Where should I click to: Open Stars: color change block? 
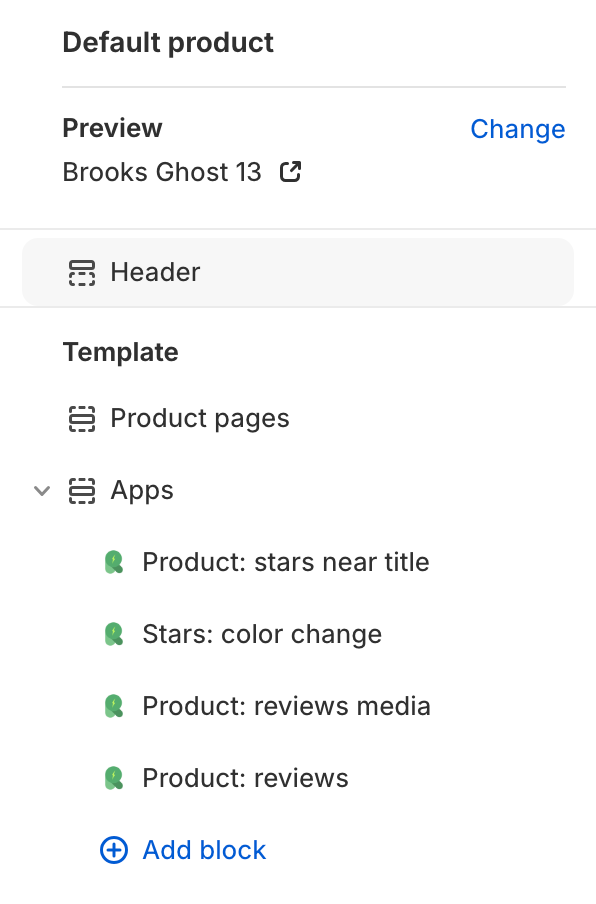pyautogui.click(x=262, y=634)
